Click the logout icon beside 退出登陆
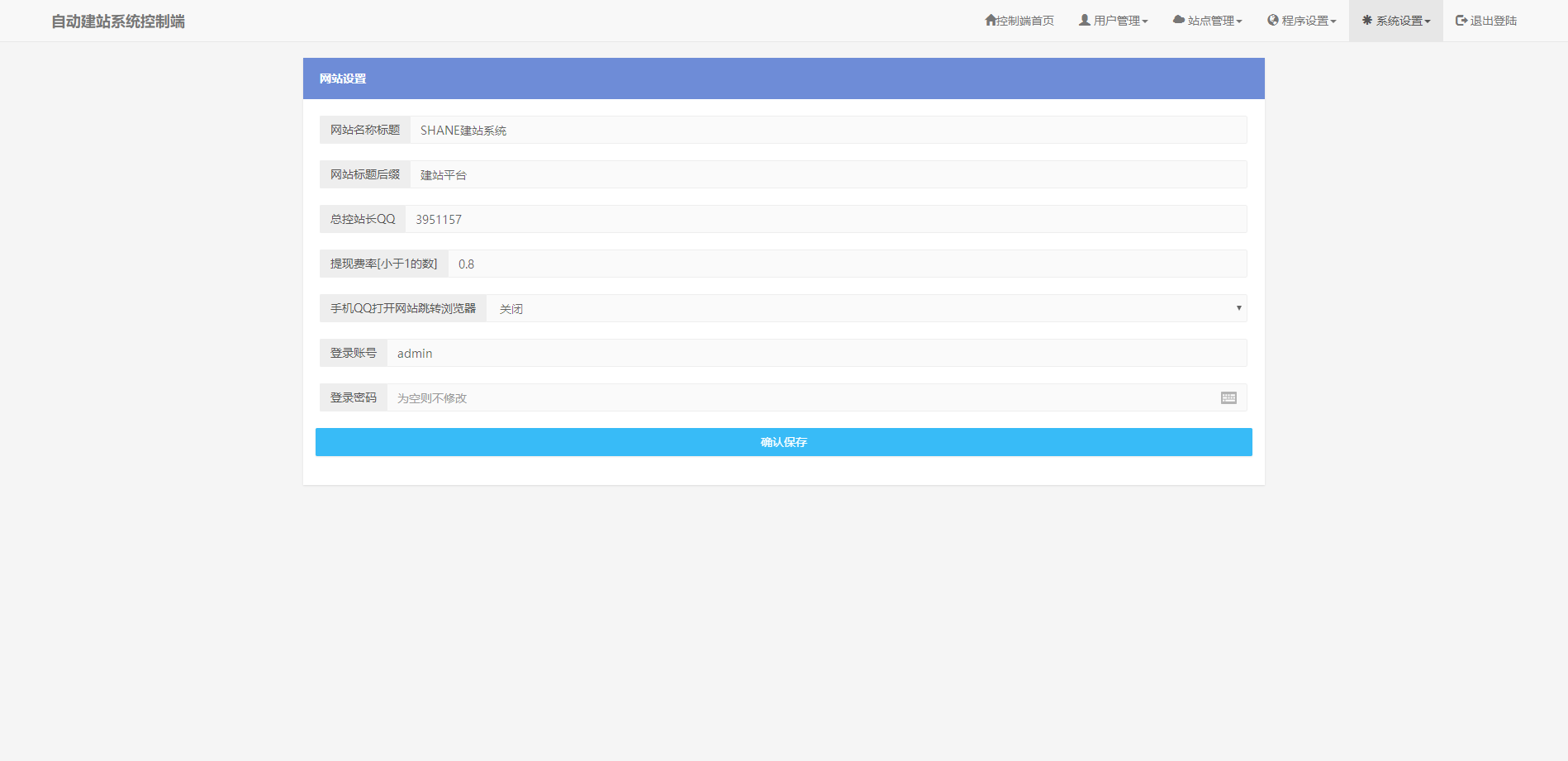1568x761 pixels. (x=1461, y=20)
